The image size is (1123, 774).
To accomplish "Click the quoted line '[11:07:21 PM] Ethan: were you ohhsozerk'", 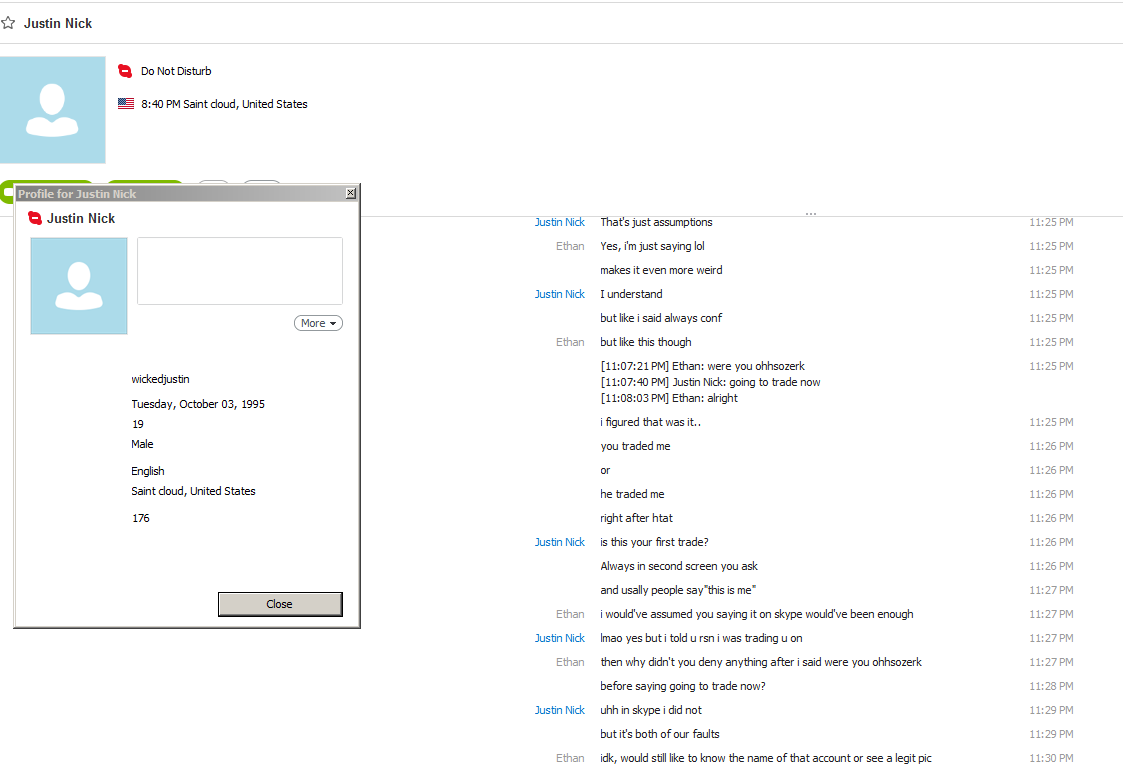I will coord(703,366).
